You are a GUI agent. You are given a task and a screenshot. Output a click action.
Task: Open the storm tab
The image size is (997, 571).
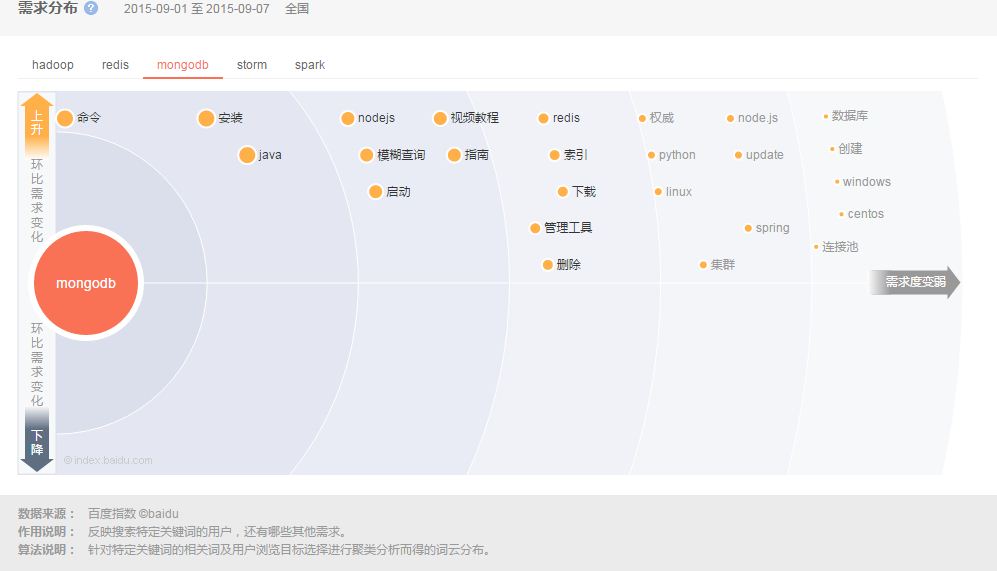252,65
